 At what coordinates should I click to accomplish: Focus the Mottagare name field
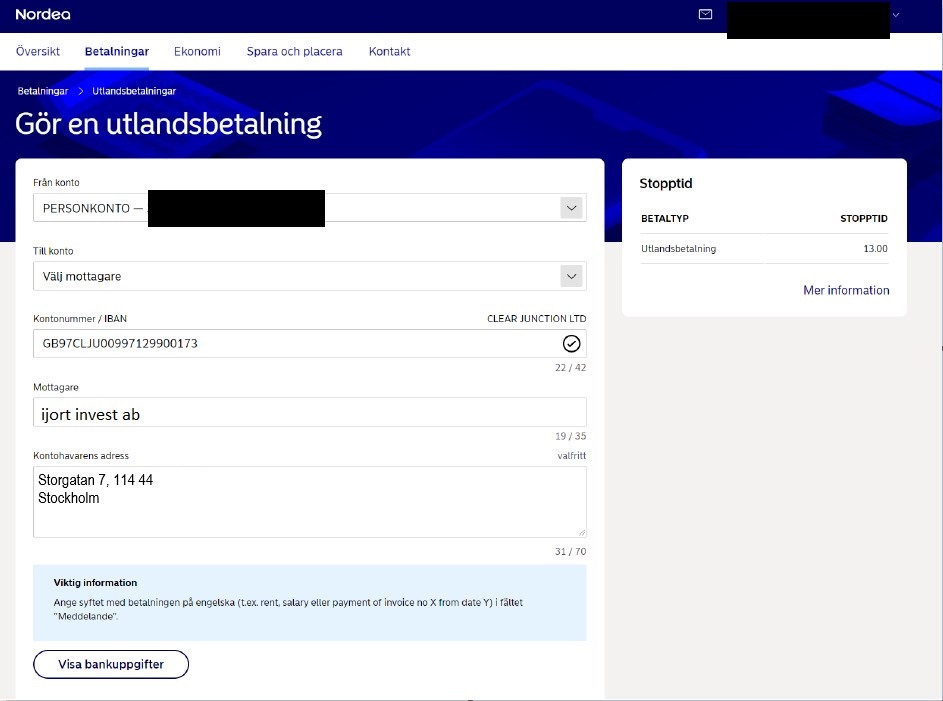309,412
